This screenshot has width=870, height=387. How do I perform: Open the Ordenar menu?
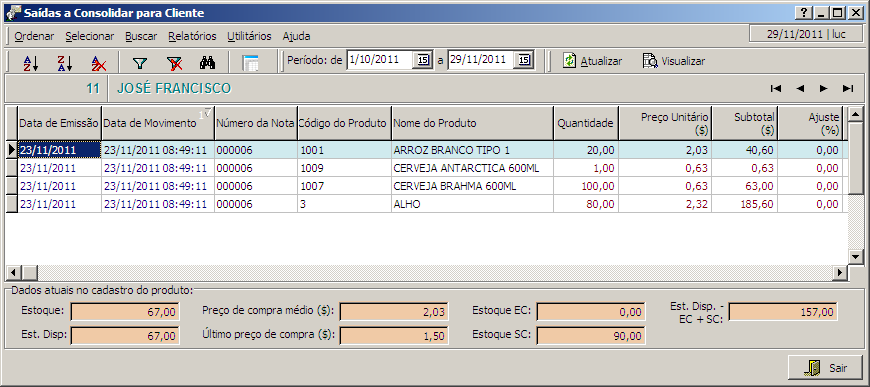click(x=34, y=36)
